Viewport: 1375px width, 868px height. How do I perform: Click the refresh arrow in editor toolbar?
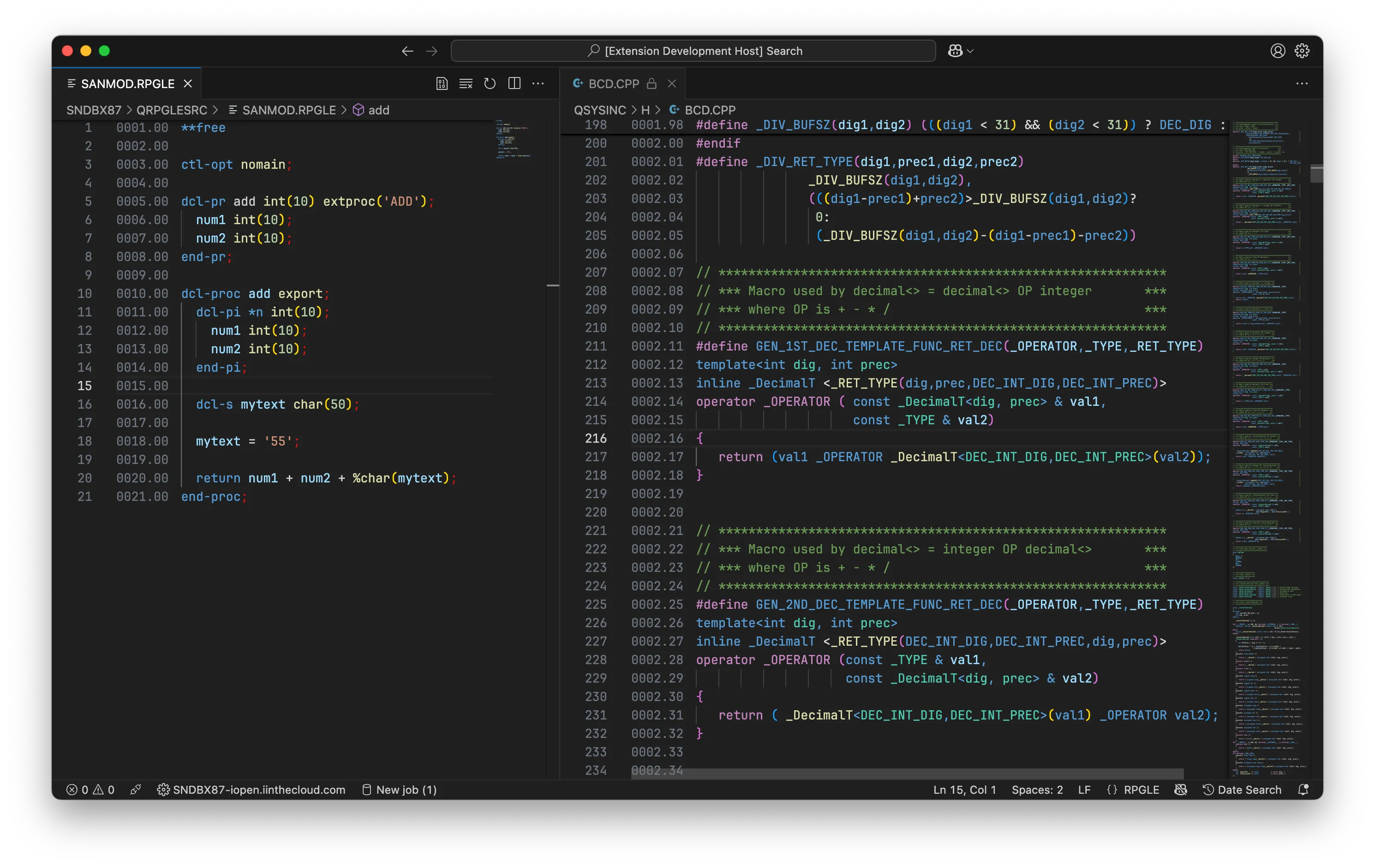[x=490, y=83]
